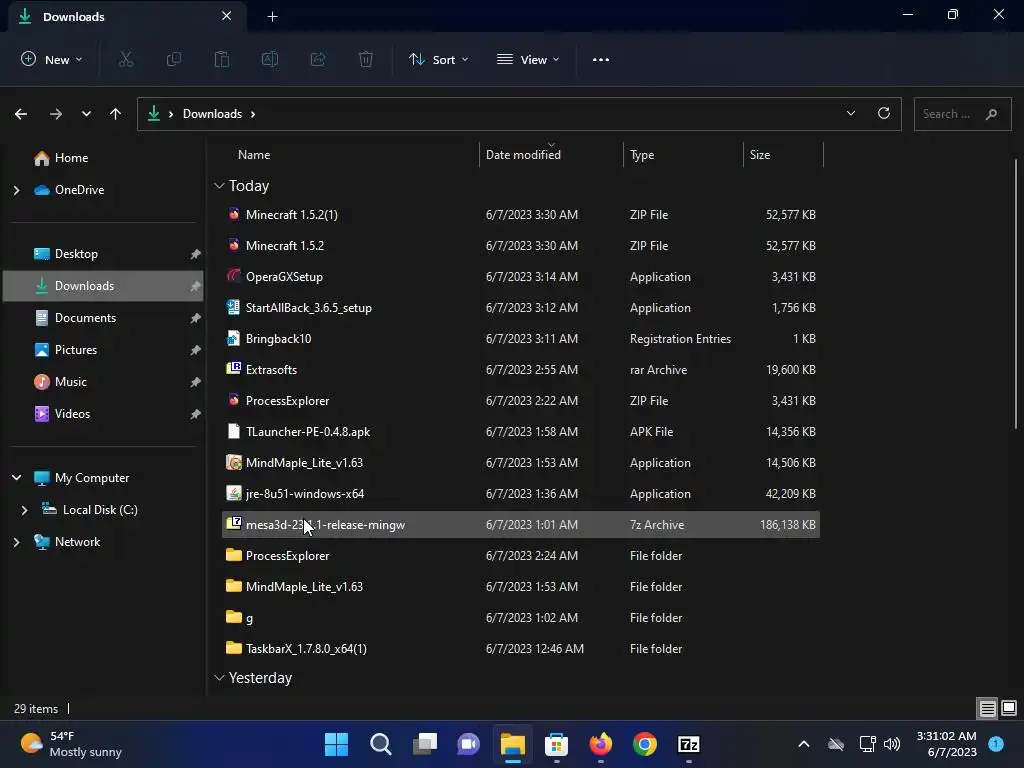Viewport: 1024px width, 768px height.
Task: Show hidden tray icons chevron
Action: click(804, 744)
